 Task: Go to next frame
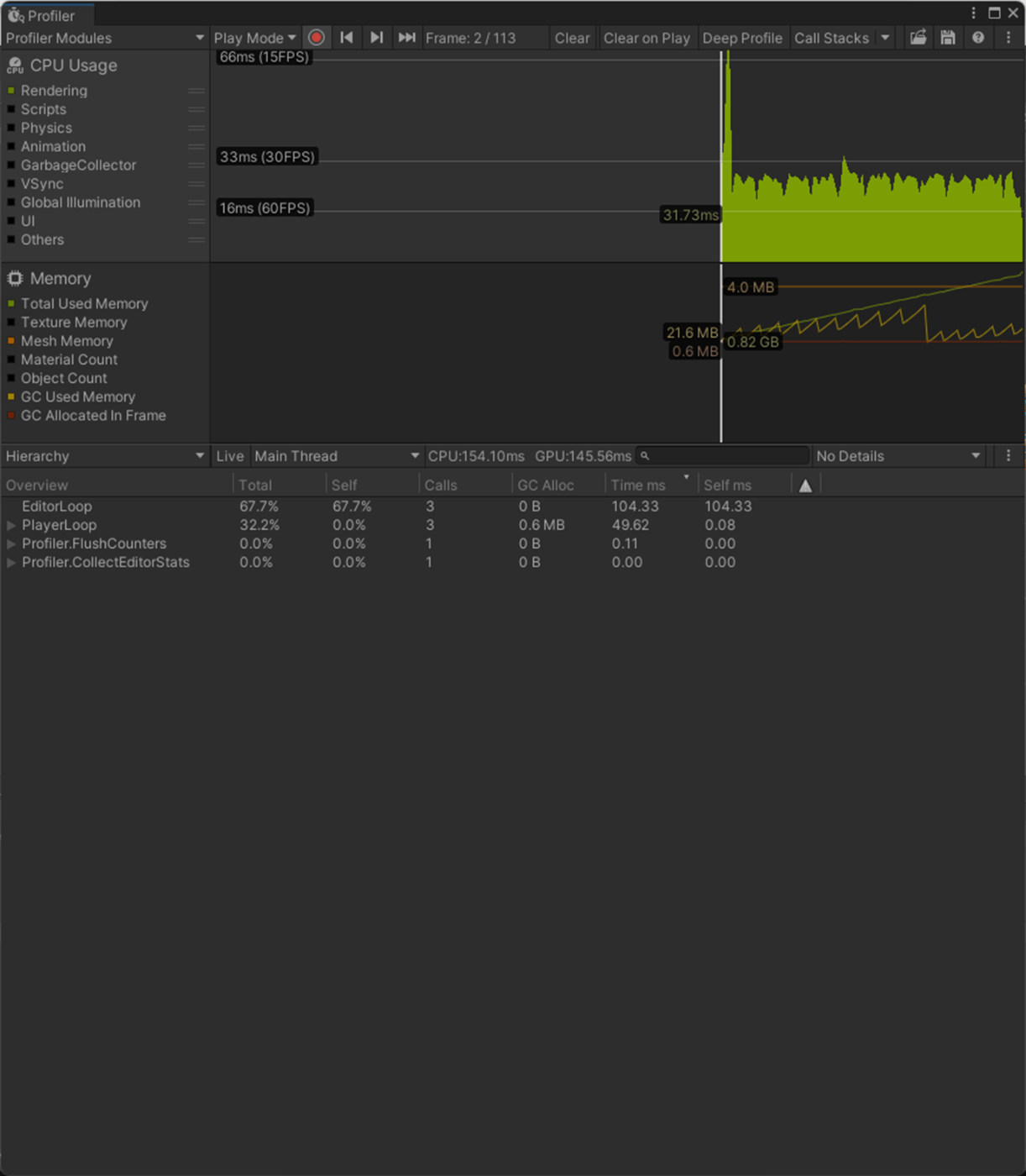376,38
